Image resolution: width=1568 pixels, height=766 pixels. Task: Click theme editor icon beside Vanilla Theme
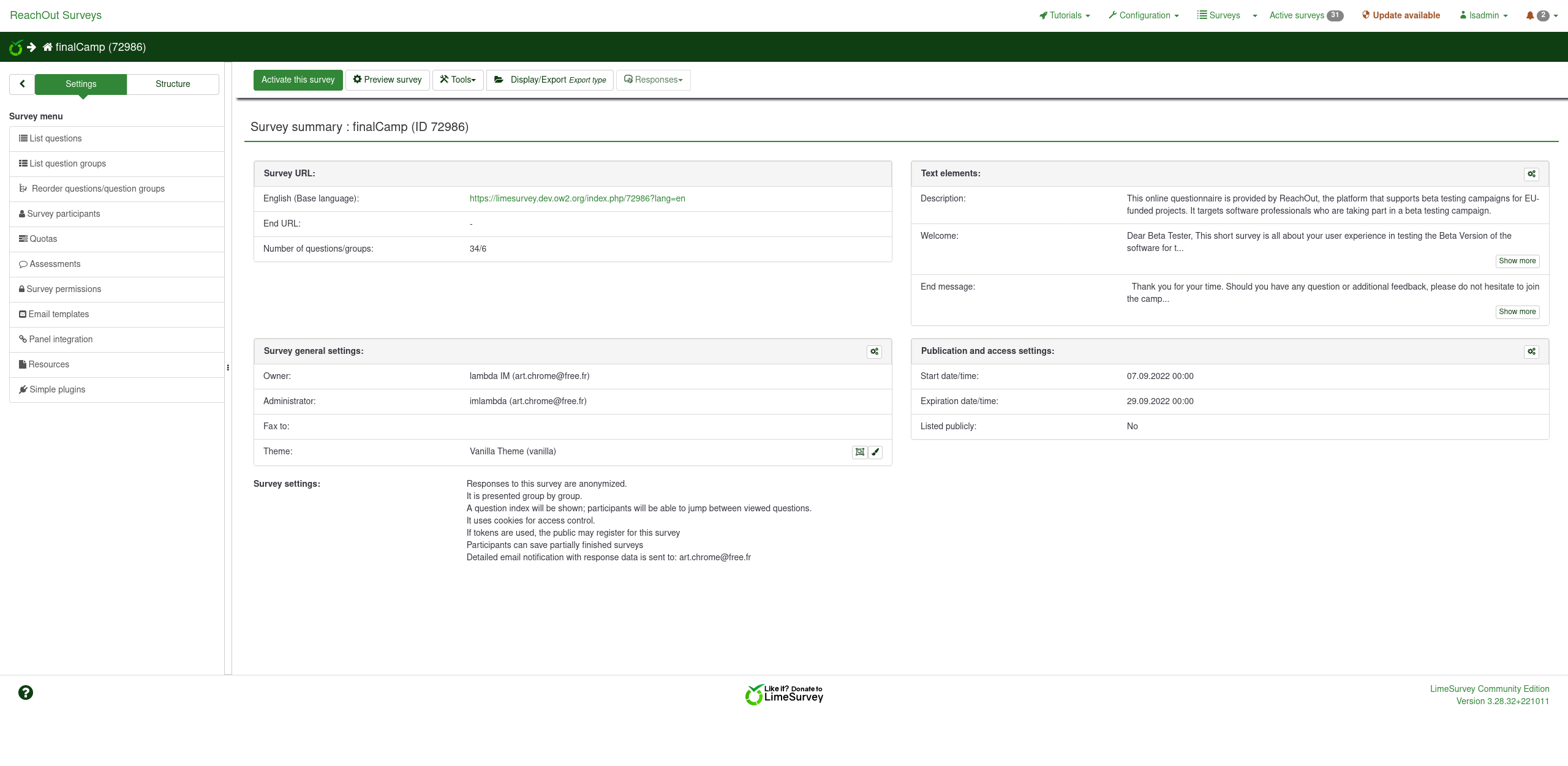pos(860,452)
